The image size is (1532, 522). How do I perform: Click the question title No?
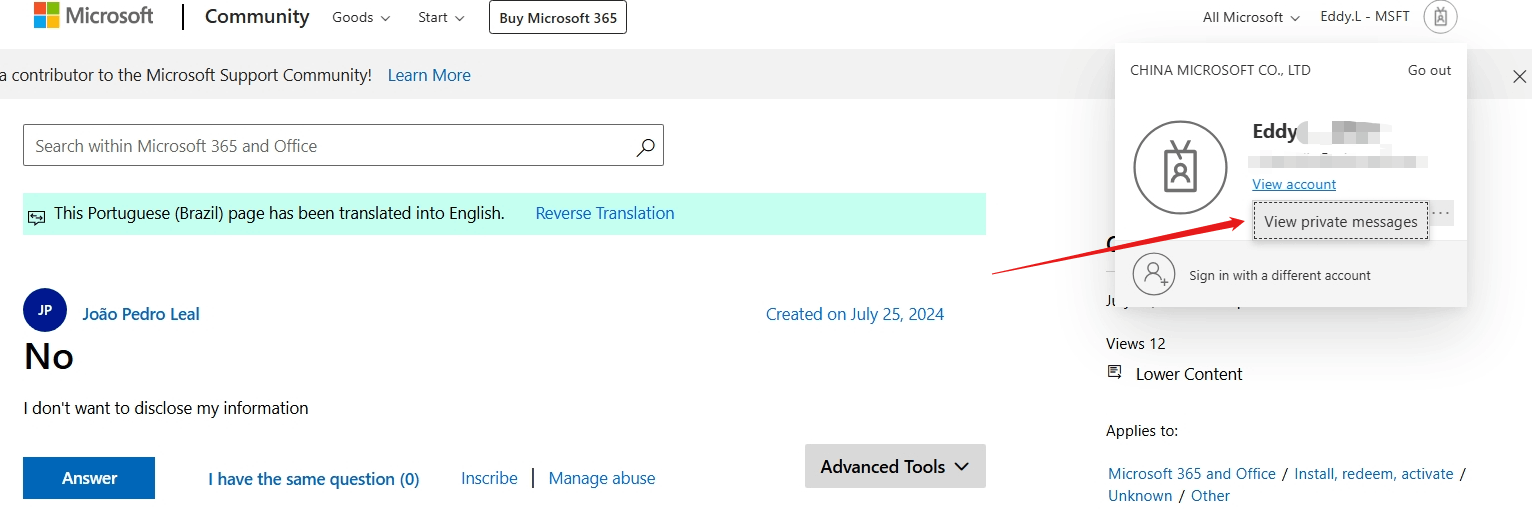tap(48, 356)
